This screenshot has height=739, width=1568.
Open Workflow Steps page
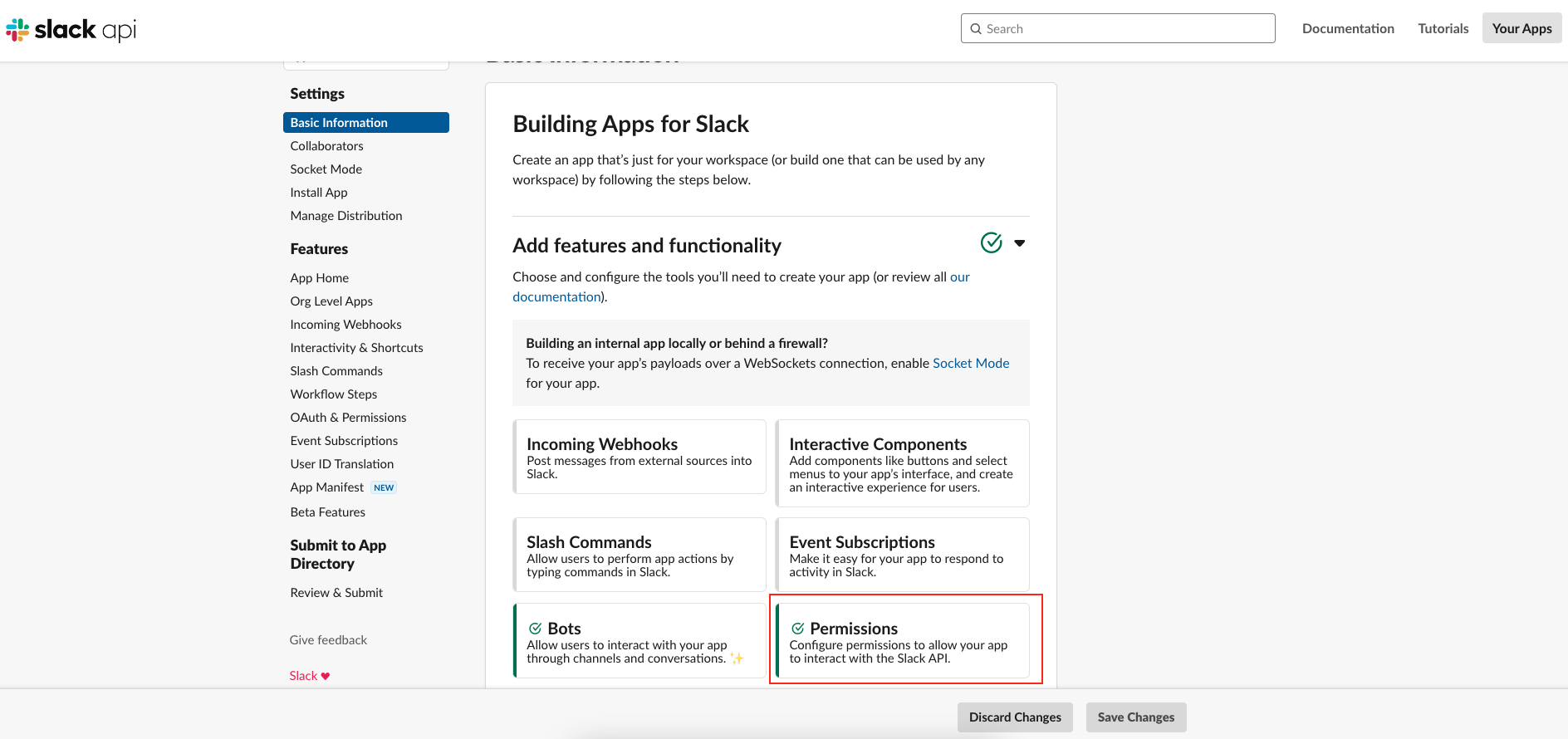(x=334, y=394)
